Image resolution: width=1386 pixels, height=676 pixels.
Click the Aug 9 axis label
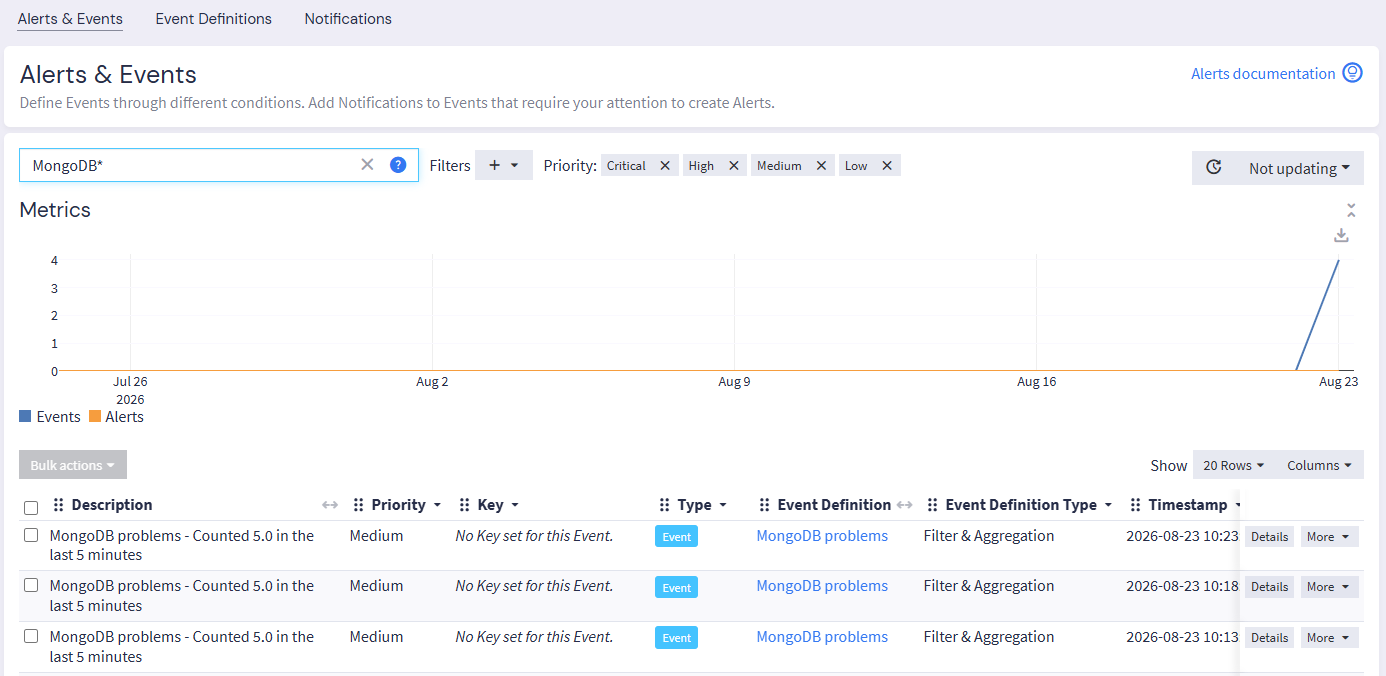[x=734, y=382]
